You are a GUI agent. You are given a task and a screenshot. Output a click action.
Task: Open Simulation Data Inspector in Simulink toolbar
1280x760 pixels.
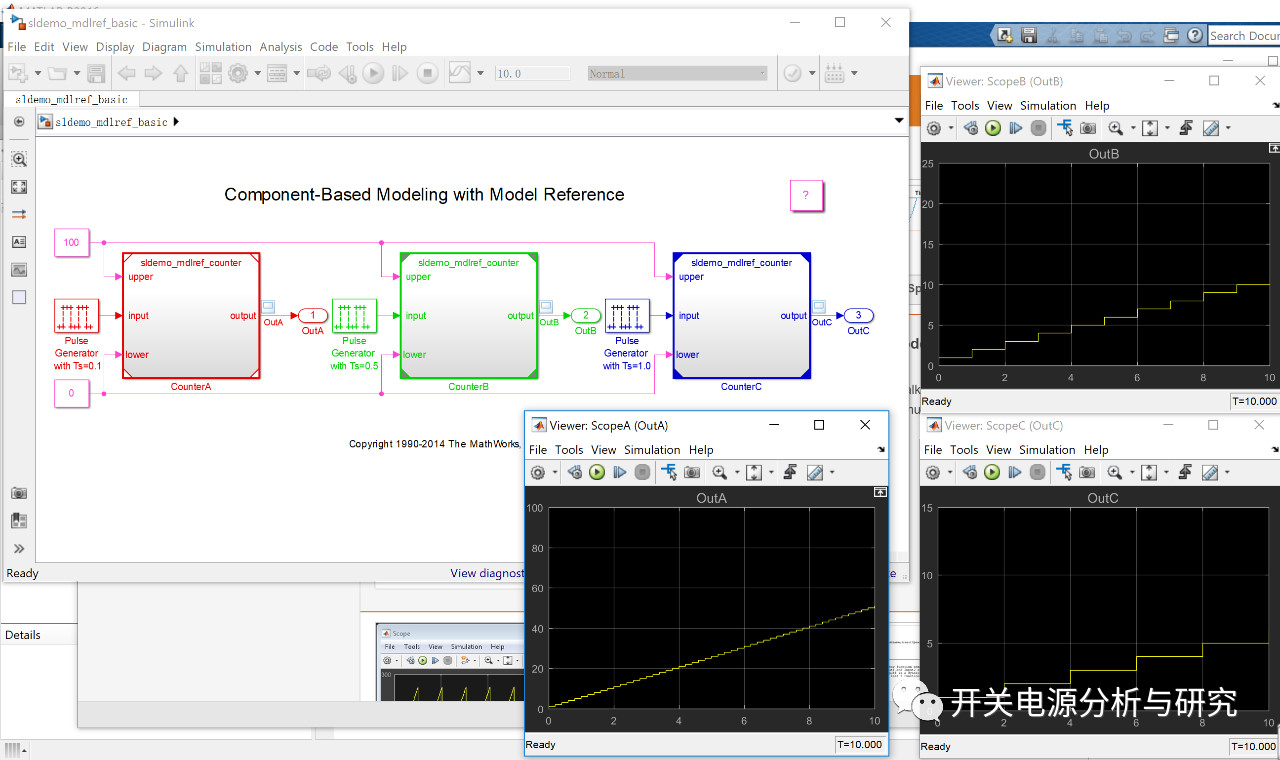pos(460,72)
